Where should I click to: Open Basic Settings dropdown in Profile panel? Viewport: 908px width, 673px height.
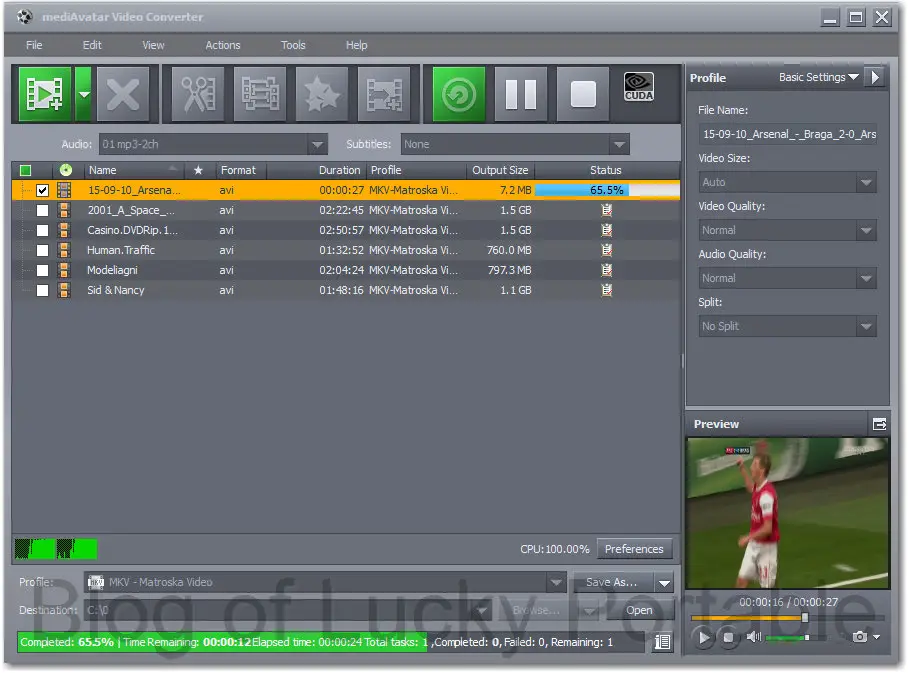(x=818, y=77)
